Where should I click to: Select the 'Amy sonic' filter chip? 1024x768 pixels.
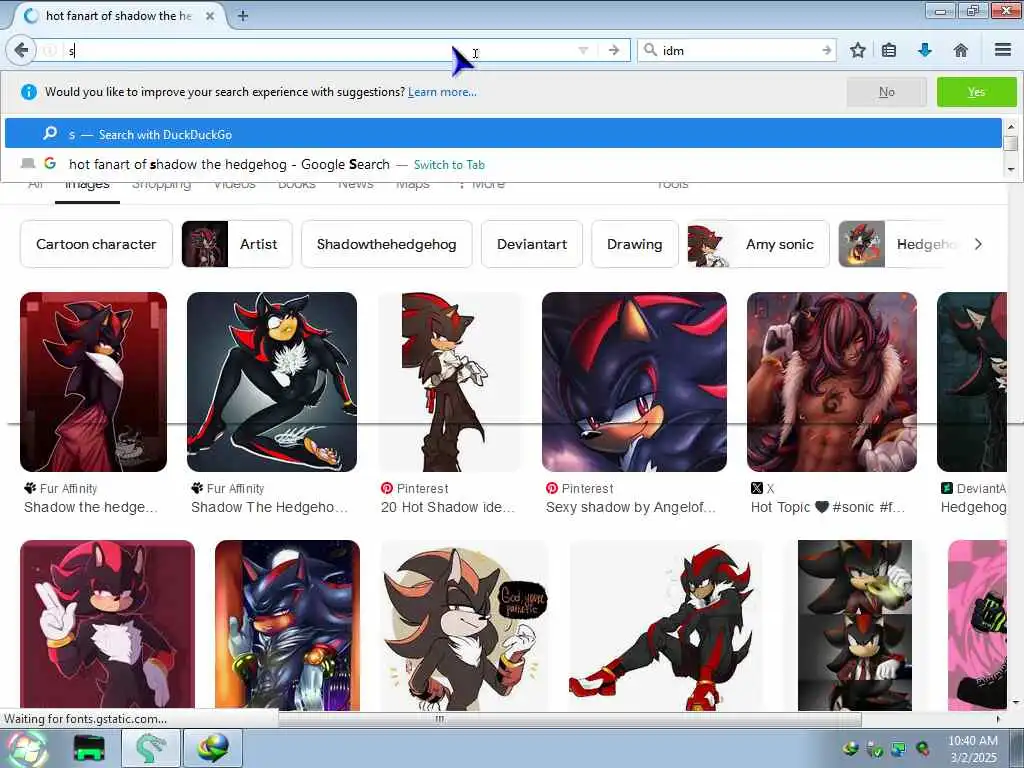coord(758,244)
